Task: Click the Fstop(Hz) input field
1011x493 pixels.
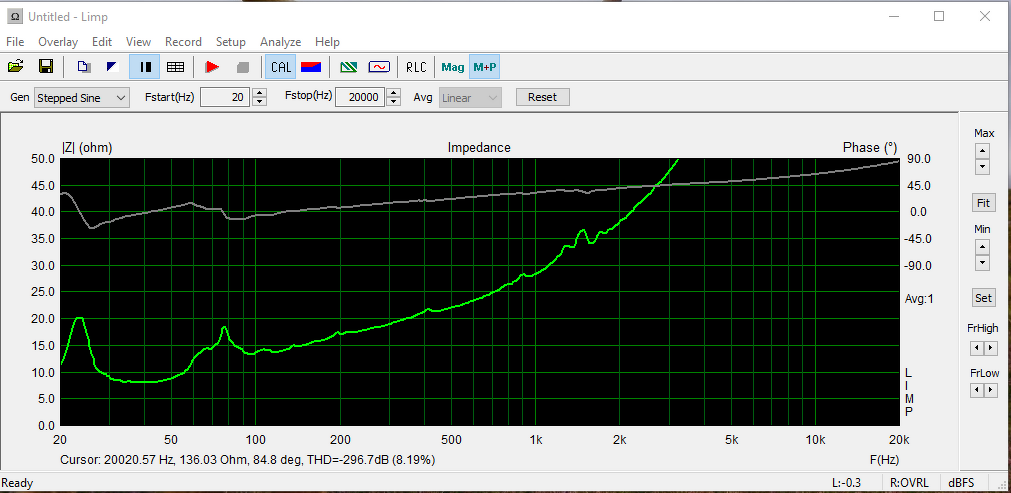Action: [360, 98]
